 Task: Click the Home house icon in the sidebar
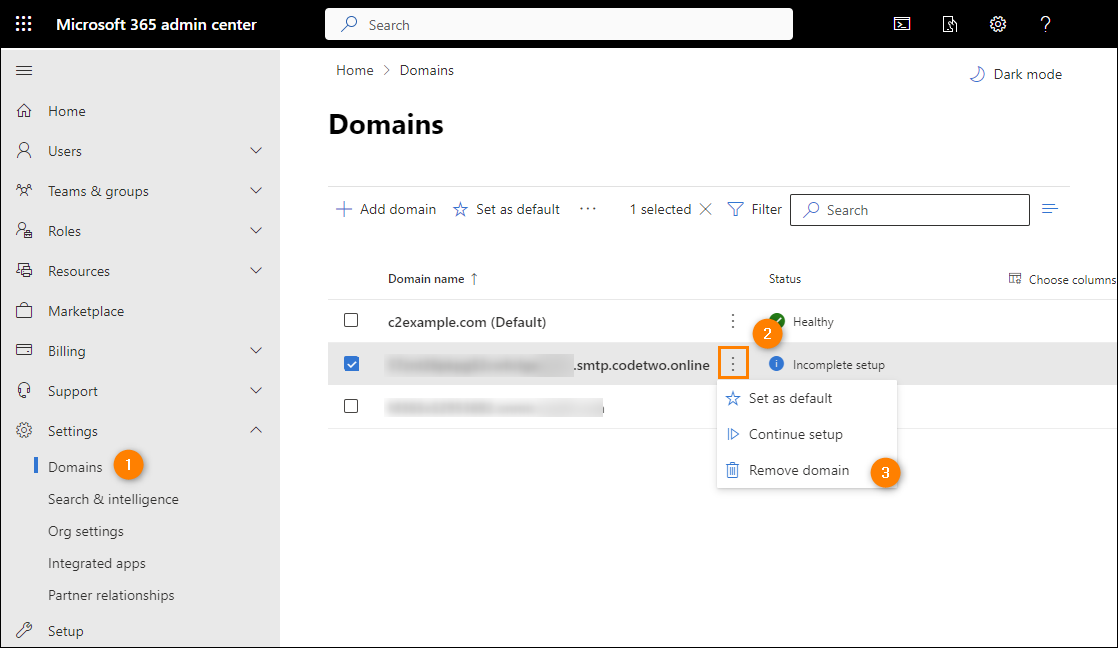click(24, 110)
